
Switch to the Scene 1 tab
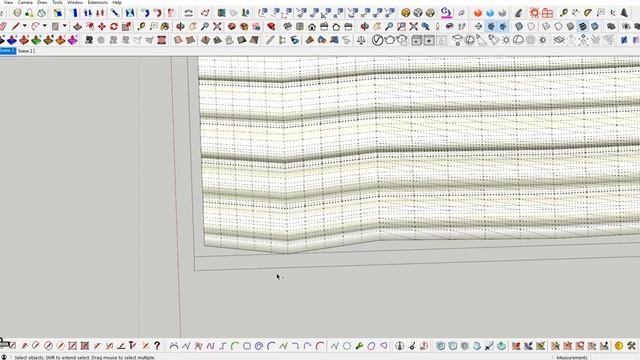coord(7,51)
